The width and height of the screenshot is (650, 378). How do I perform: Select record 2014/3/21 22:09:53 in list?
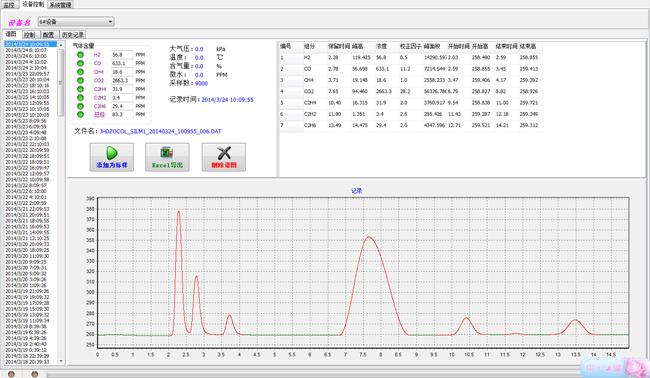coord(31,209)
